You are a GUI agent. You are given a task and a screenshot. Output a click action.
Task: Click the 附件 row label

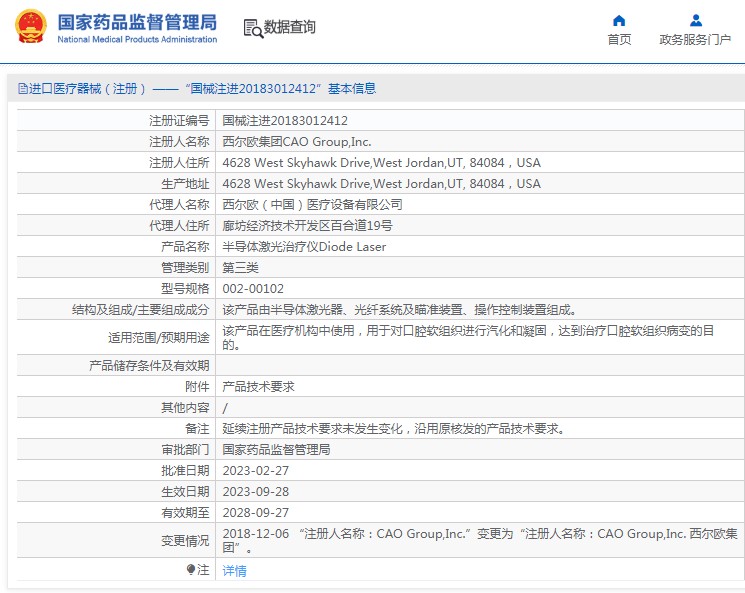click(x=197, y=386)
